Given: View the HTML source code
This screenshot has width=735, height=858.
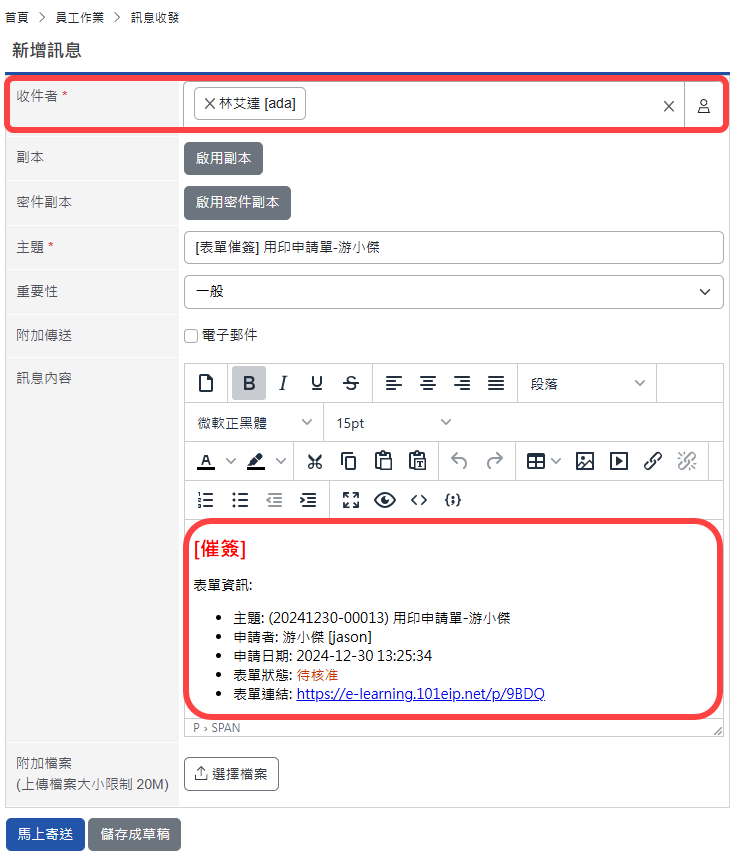Looking at the screenshot, I should pyautogui.click(x=419, y=500).
